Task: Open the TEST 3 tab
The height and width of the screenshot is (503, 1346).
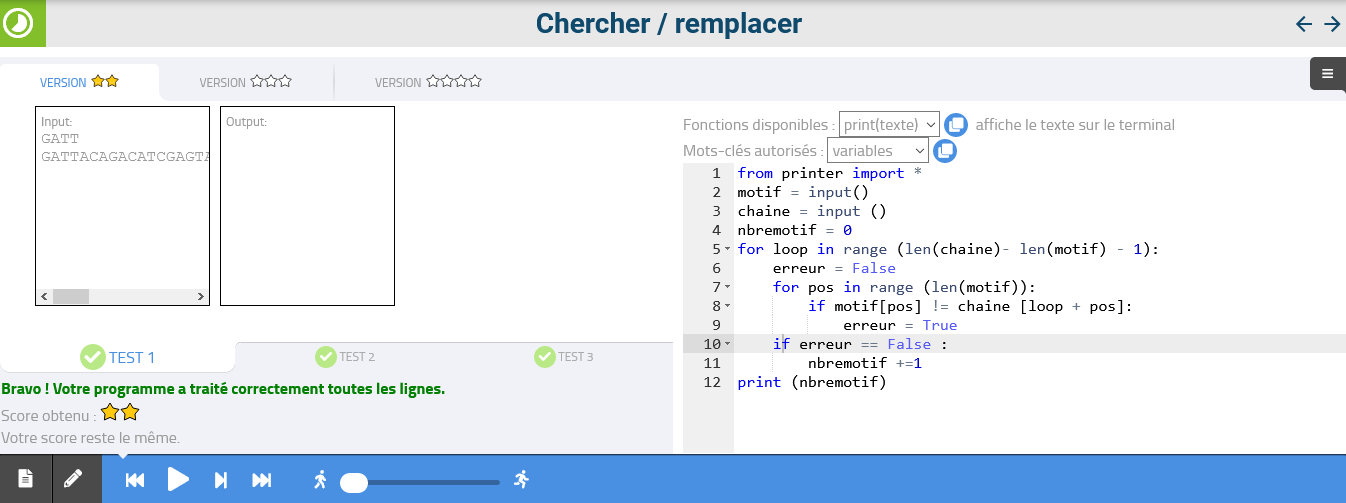Action: 564,357
